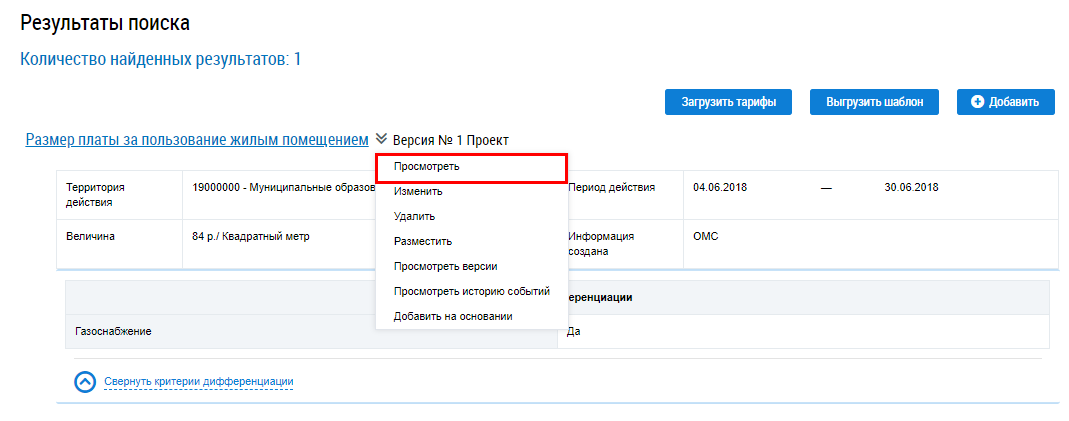Screen dimensions: 1069x421
Task: Choose Добавить на основании menu entry
Action: point(453,316)
